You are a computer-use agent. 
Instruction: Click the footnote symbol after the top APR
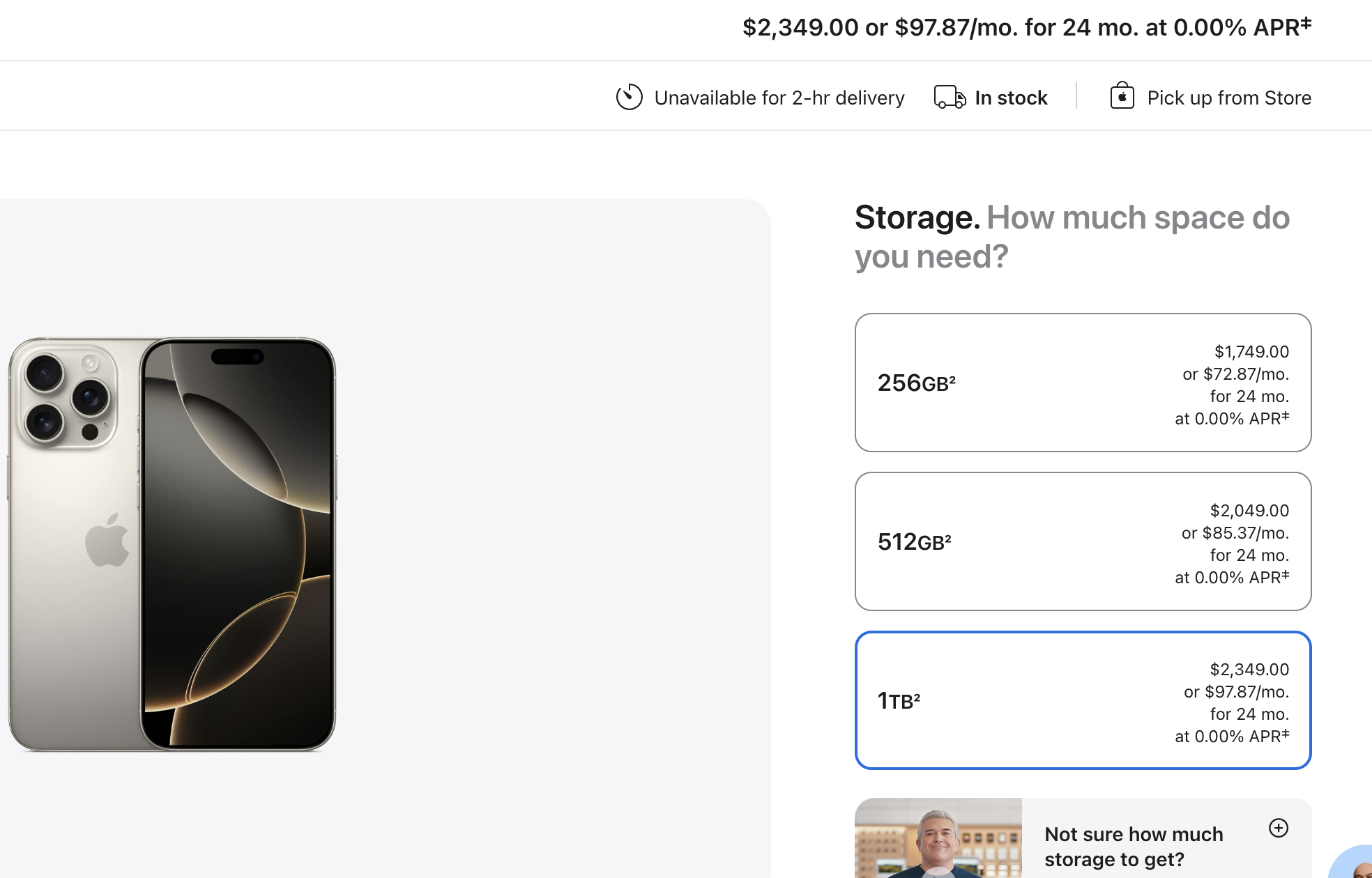tap(1306, 22)
